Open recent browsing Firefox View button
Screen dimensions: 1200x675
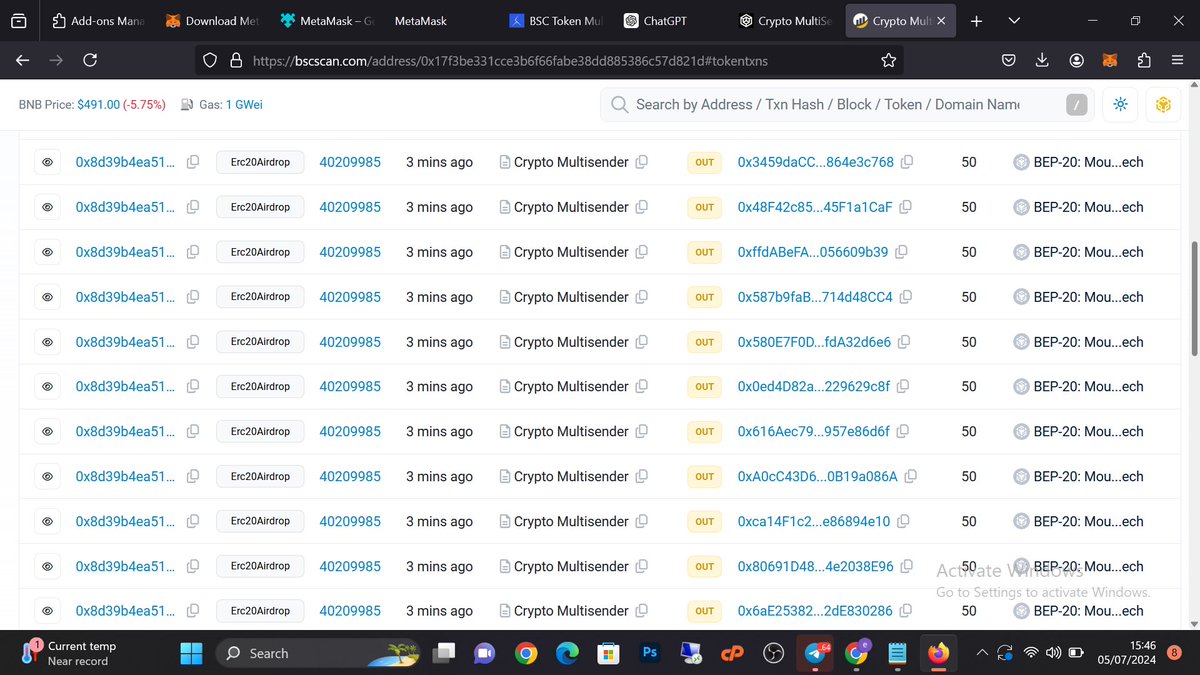point(19,21)
